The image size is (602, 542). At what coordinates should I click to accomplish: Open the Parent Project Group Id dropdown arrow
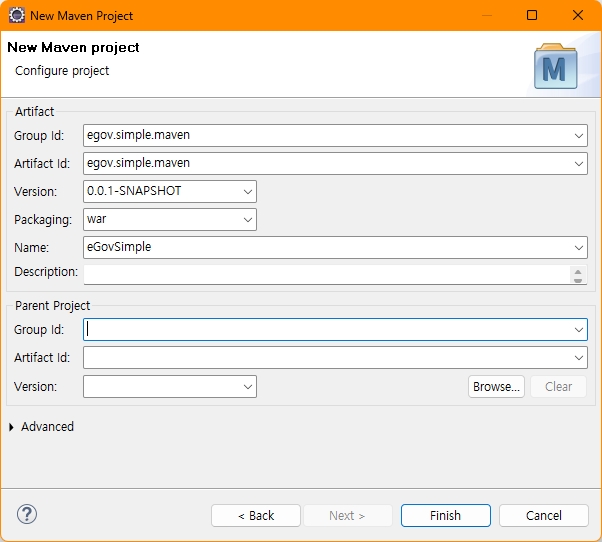coord(579,329)
